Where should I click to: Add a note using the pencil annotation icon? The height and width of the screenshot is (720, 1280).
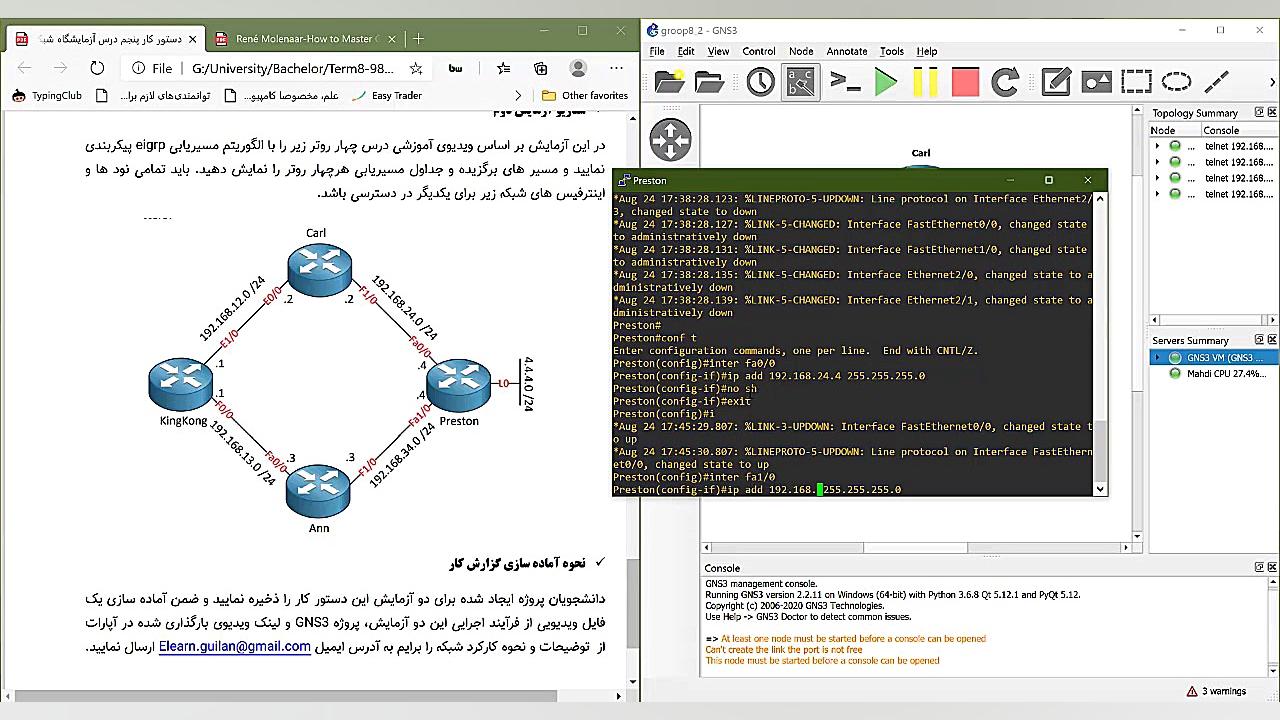click(x=1055, y=82)
